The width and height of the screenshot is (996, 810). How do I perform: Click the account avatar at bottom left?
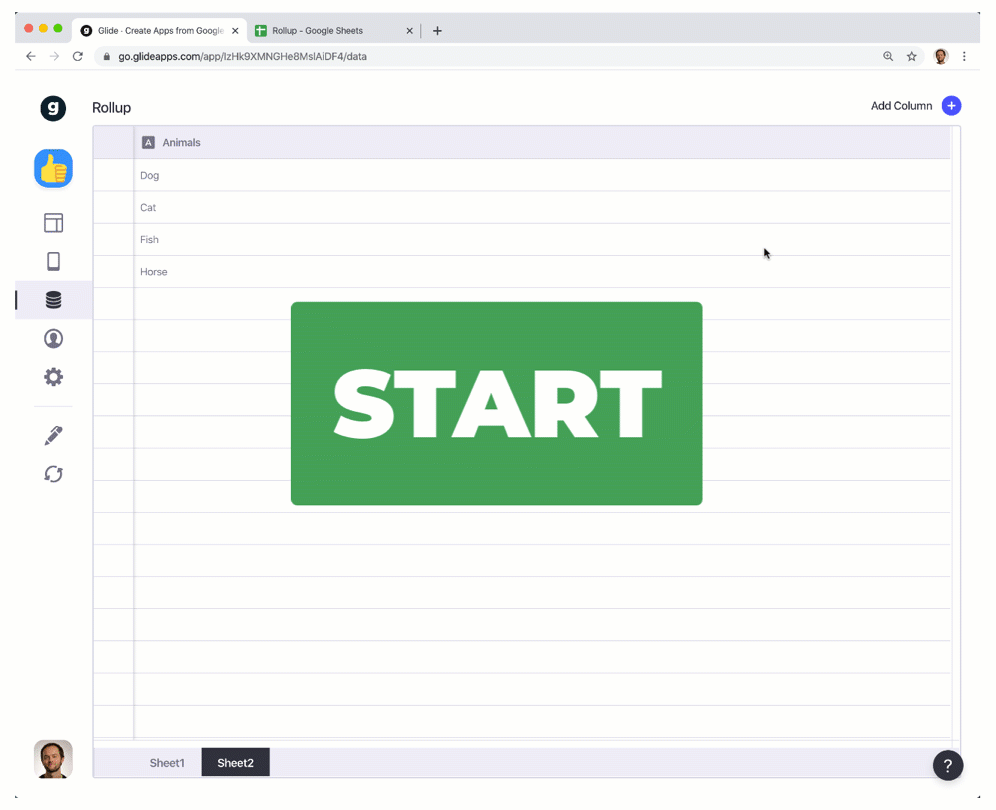click(53, 759)
